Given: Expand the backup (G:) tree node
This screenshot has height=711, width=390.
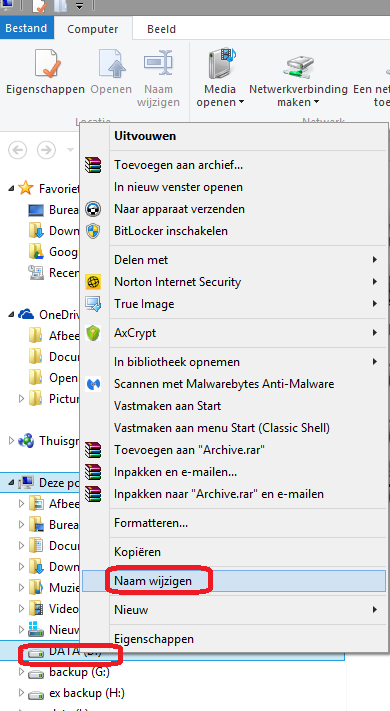Looking at the screenshot, I should [x=21, y=672].
